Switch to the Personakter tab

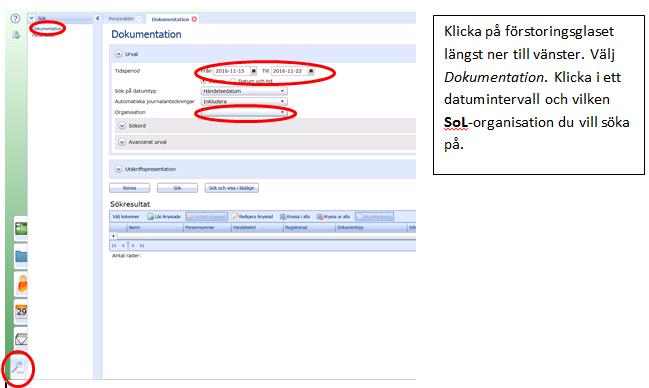point(121,19)
